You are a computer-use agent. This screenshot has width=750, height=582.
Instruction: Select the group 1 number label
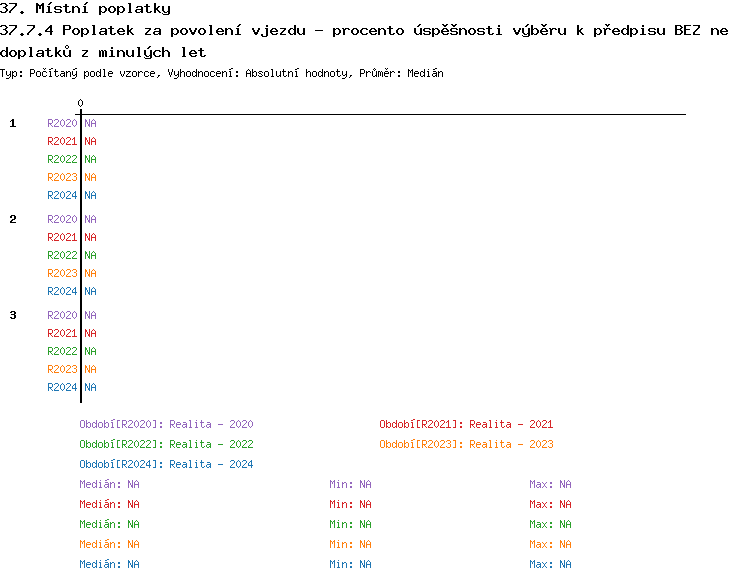13,123
